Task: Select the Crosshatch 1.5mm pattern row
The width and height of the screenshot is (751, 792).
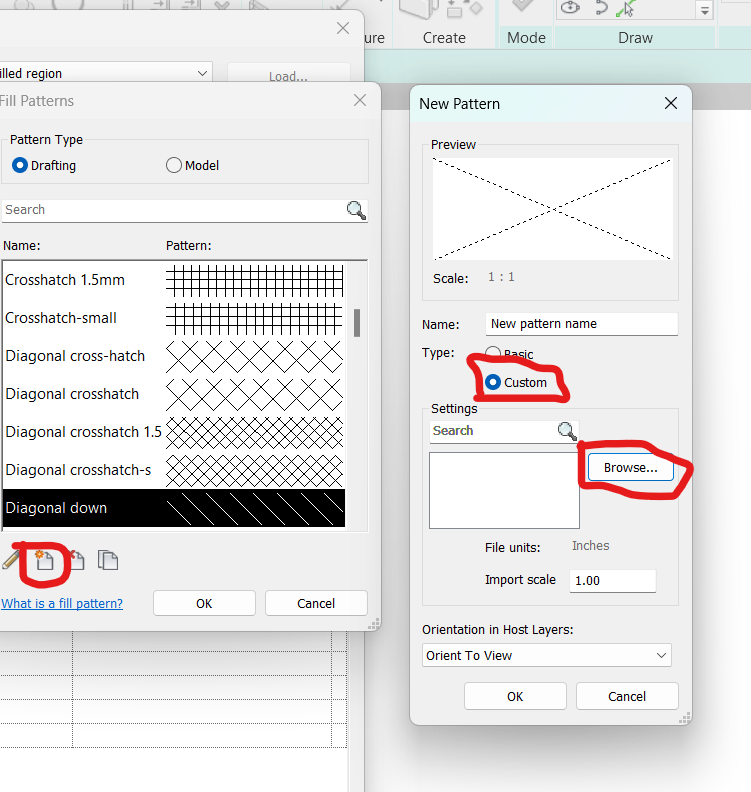Action: click(174, 280)
